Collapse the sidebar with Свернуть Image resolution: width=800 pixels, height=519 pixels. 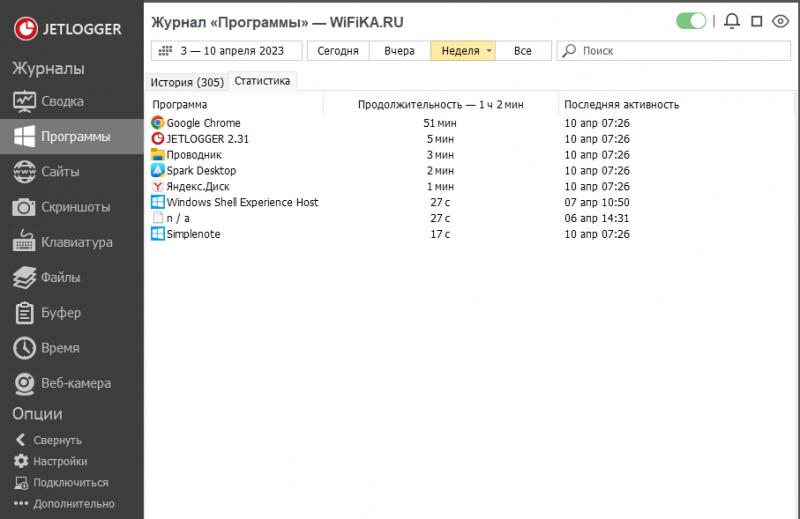pos(57,440)
